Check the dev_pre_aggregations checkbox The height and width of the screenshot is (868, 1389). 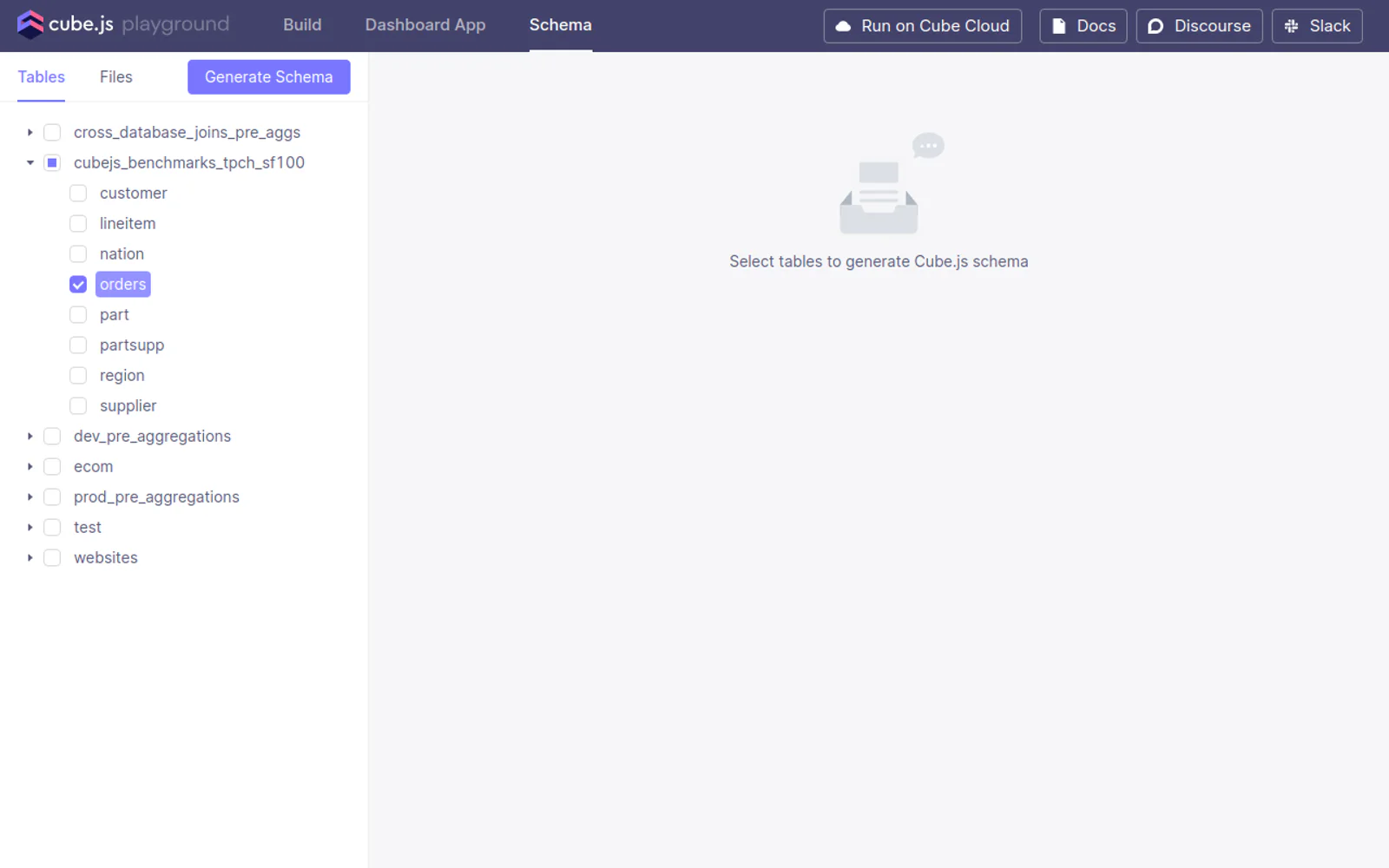click(52, 436)
